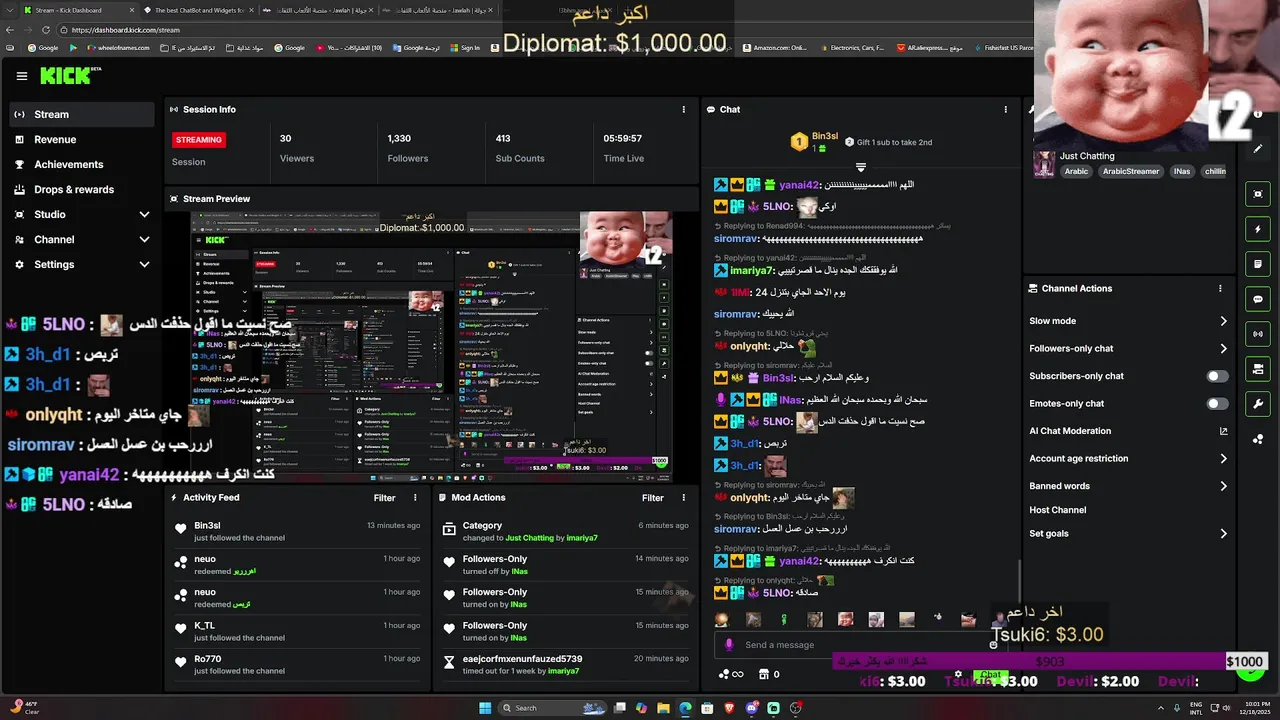Select Stream in left sidebar
The width and height of the screenshot is (1280, 720).
[x=82, y=114]
